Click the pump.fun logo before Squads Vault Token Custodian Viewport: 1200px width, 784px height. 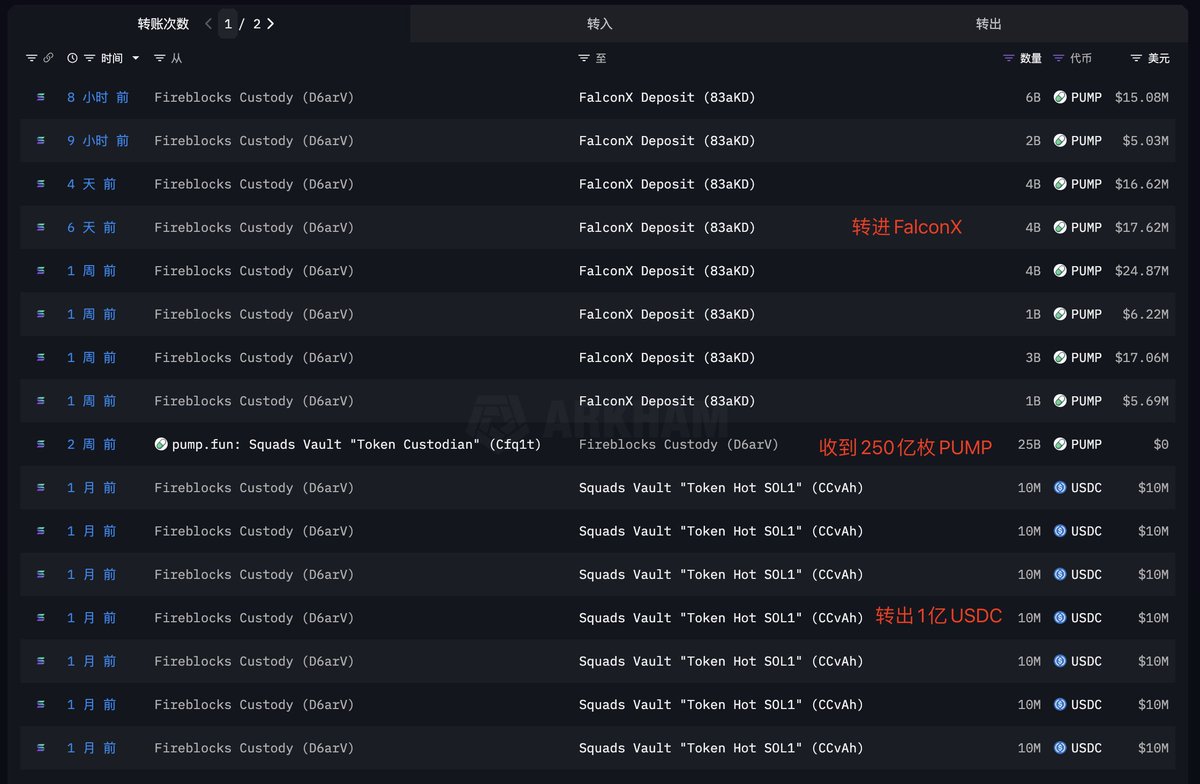[161, 444]
